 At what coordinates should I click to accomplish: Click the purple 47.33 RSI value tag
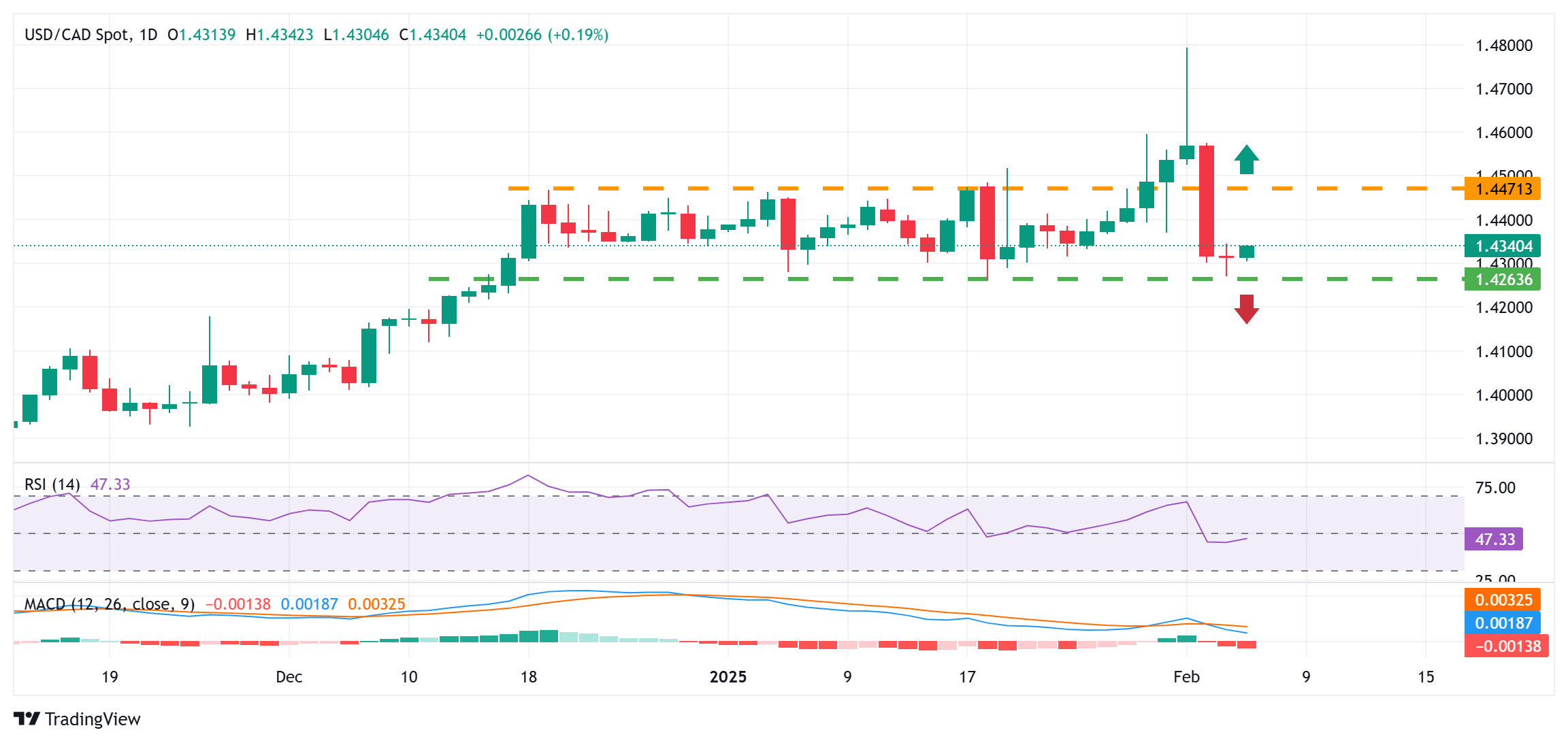tap(1494, 540)
